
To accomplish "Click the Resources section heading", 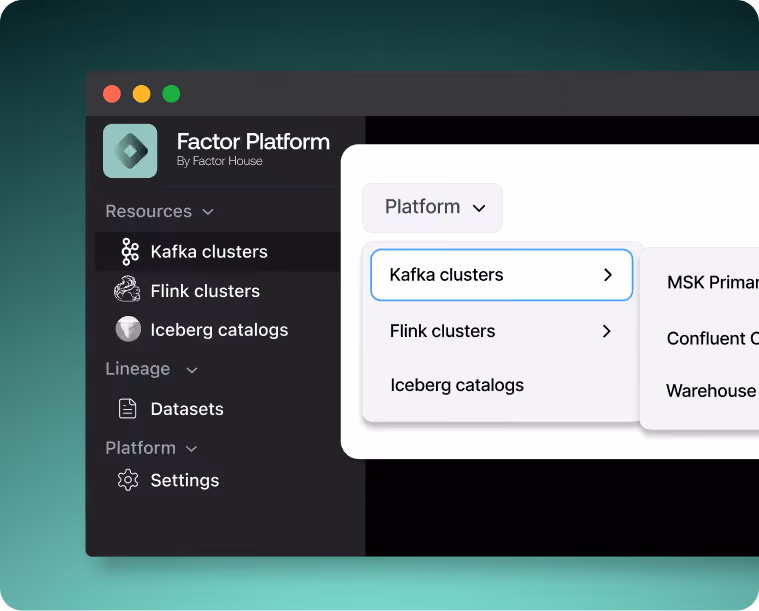I will click(149, 212).
